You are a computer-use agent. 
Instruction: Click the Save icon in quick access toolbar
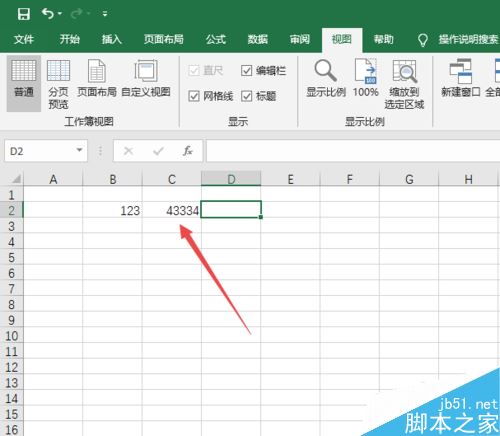[x=24, y=14]
